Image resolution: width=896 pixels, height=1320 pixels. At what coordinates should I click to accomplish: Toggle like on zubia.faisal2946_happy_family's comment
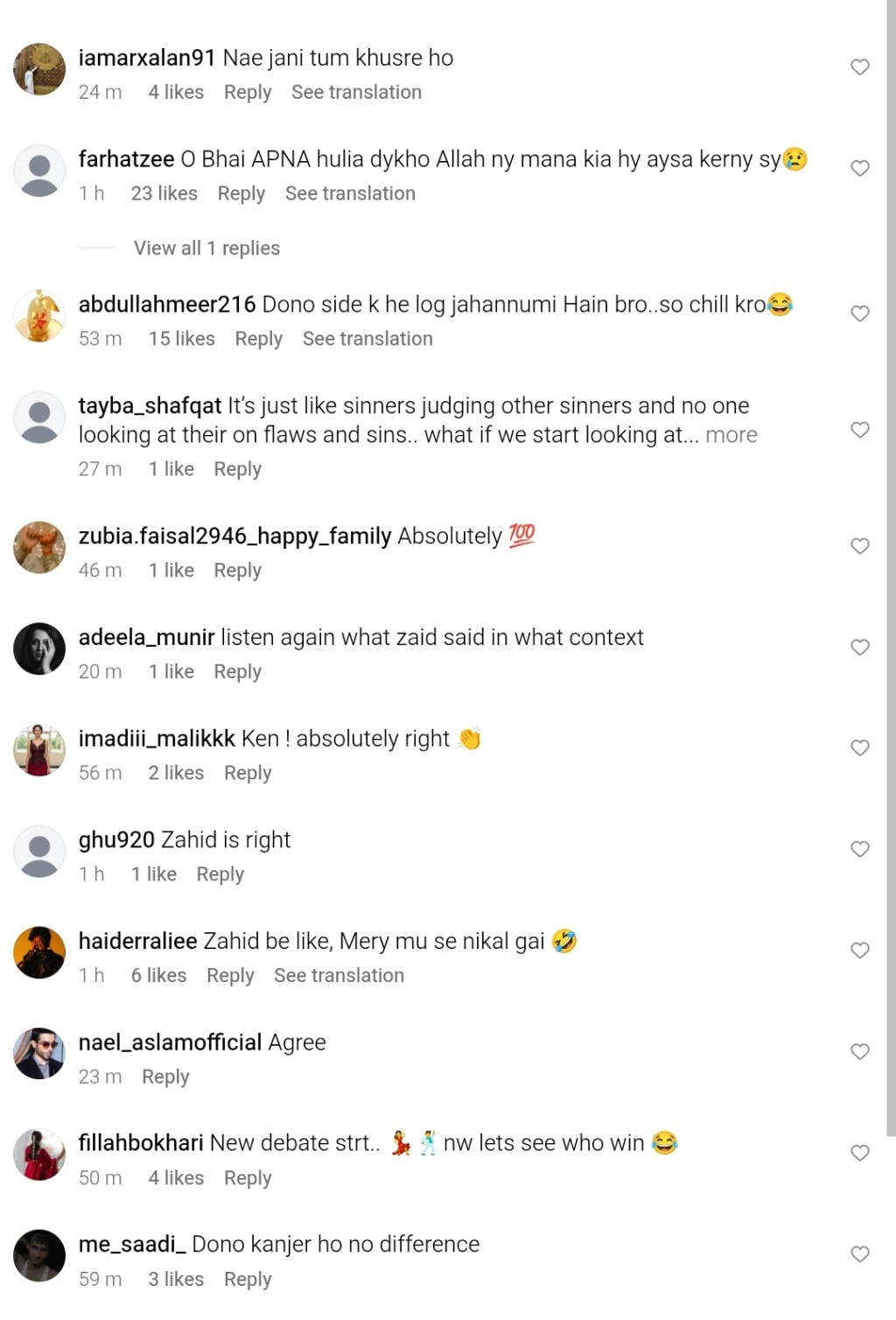[860, 546]
